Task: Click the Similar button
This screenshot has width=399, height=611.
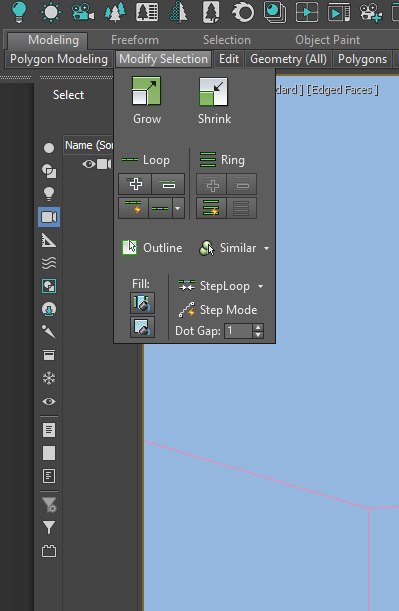Action: [x=228, y=248]
